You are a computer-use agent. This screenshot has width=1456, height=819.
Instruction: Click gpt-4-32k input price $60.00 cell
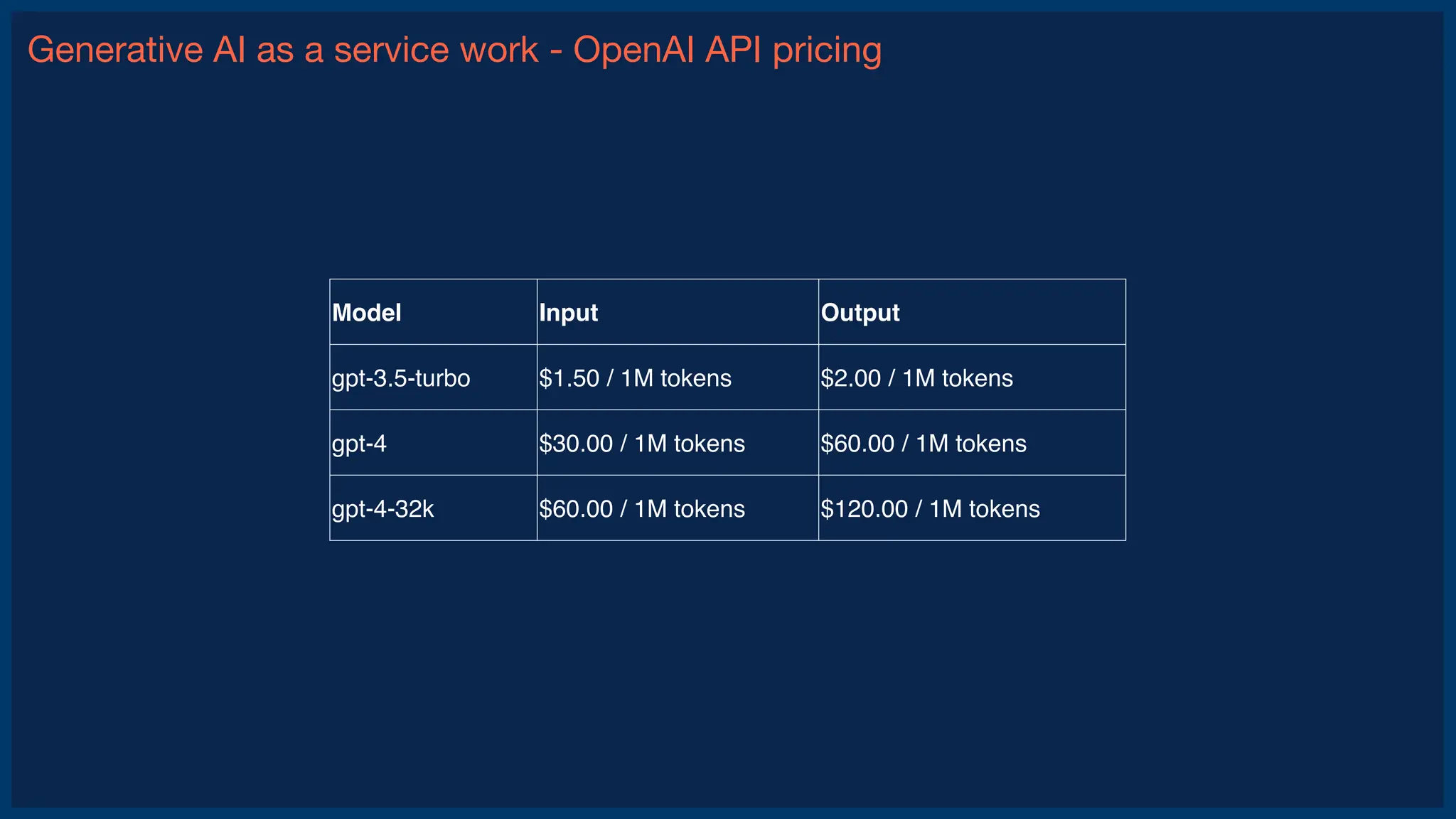point(678,508)
